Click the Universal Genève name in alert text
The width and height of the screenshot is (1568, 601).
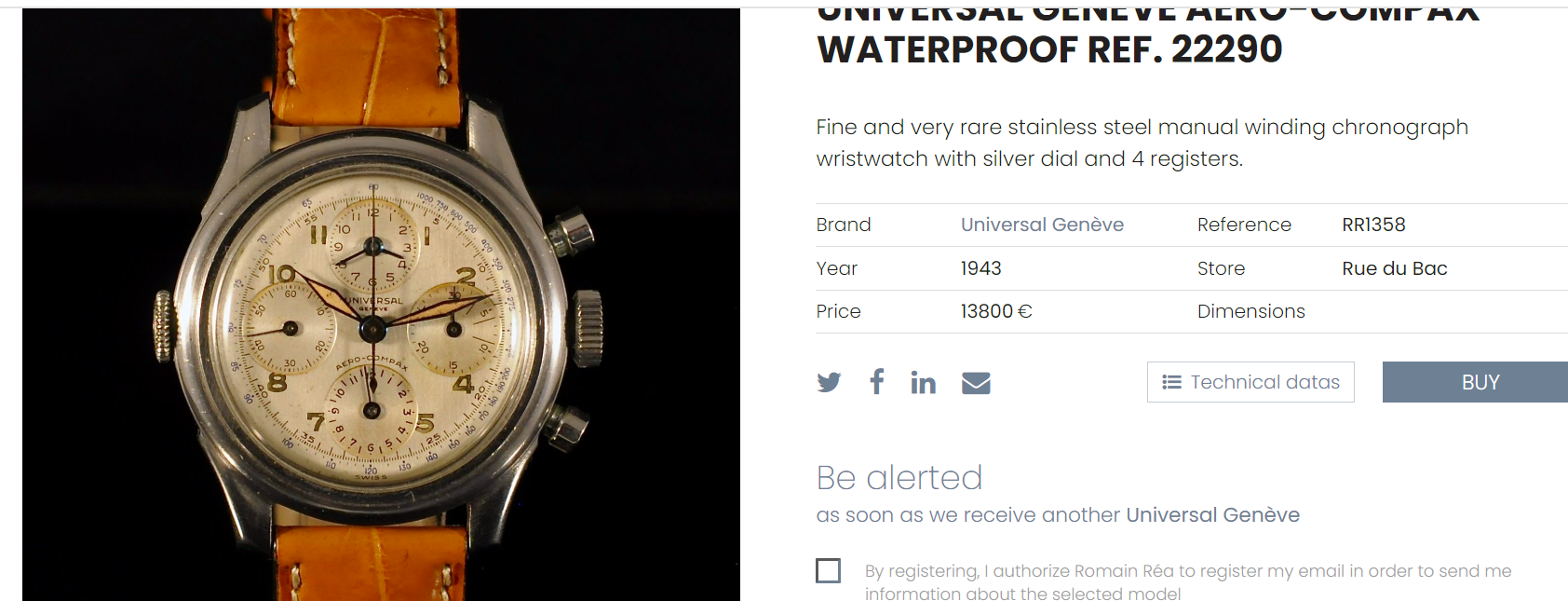(x=1212, y=515)
